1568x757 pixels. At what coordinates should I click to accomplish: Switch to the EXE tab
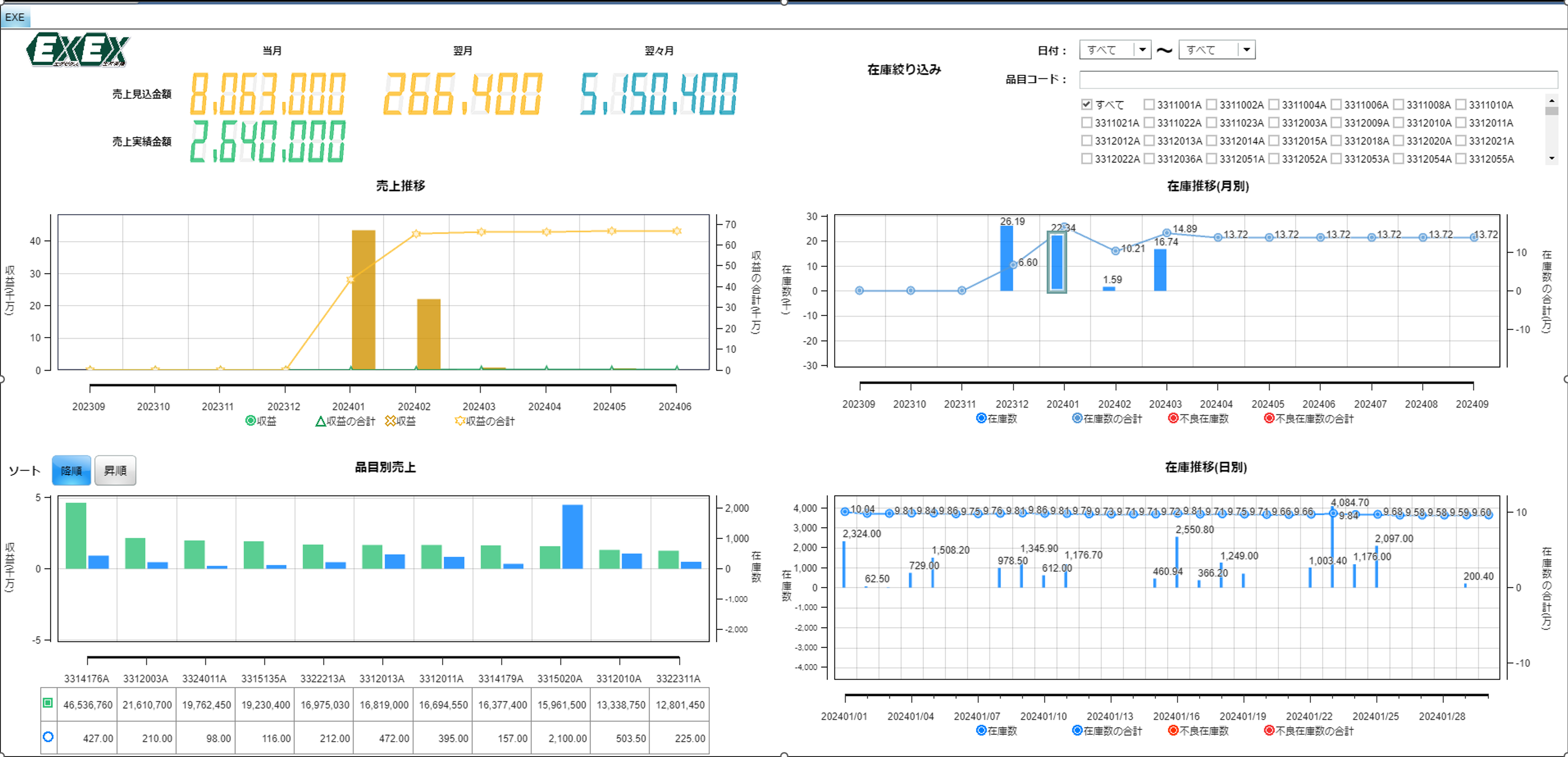15,17
